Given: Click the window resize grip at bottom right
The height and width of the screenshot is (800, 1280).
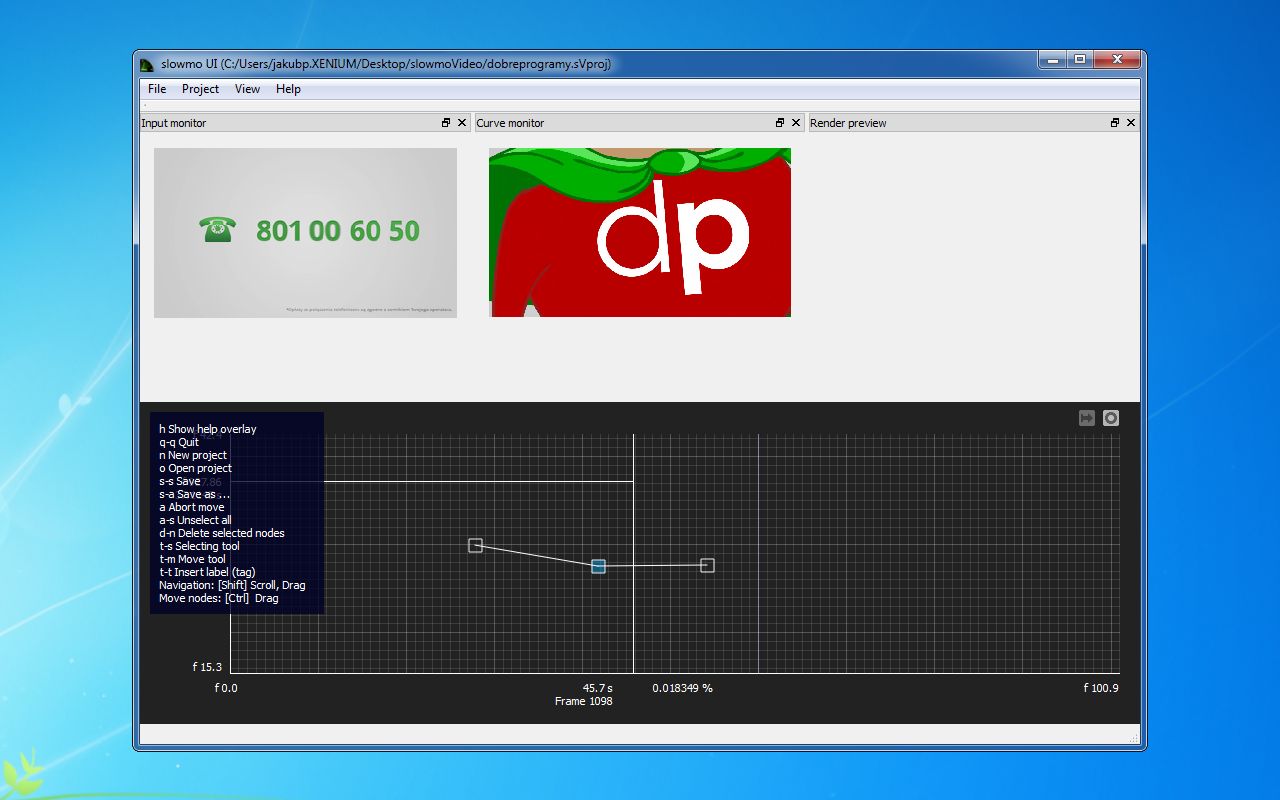Looking at the screenshot, I should (1134, 738).
